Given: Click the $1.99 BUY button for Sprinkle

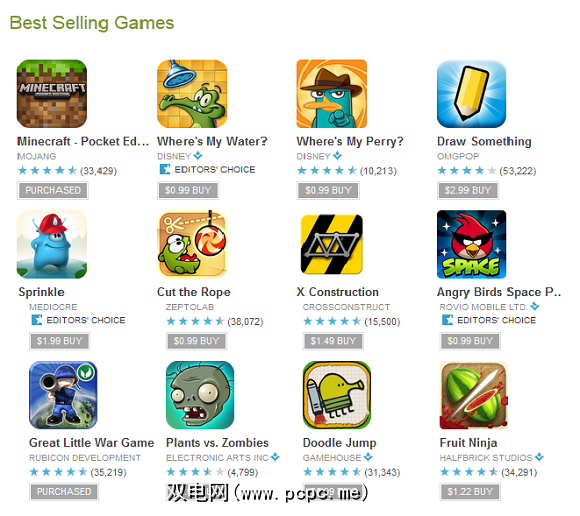Looking at the screenshot, I should [x=60, y=341].
